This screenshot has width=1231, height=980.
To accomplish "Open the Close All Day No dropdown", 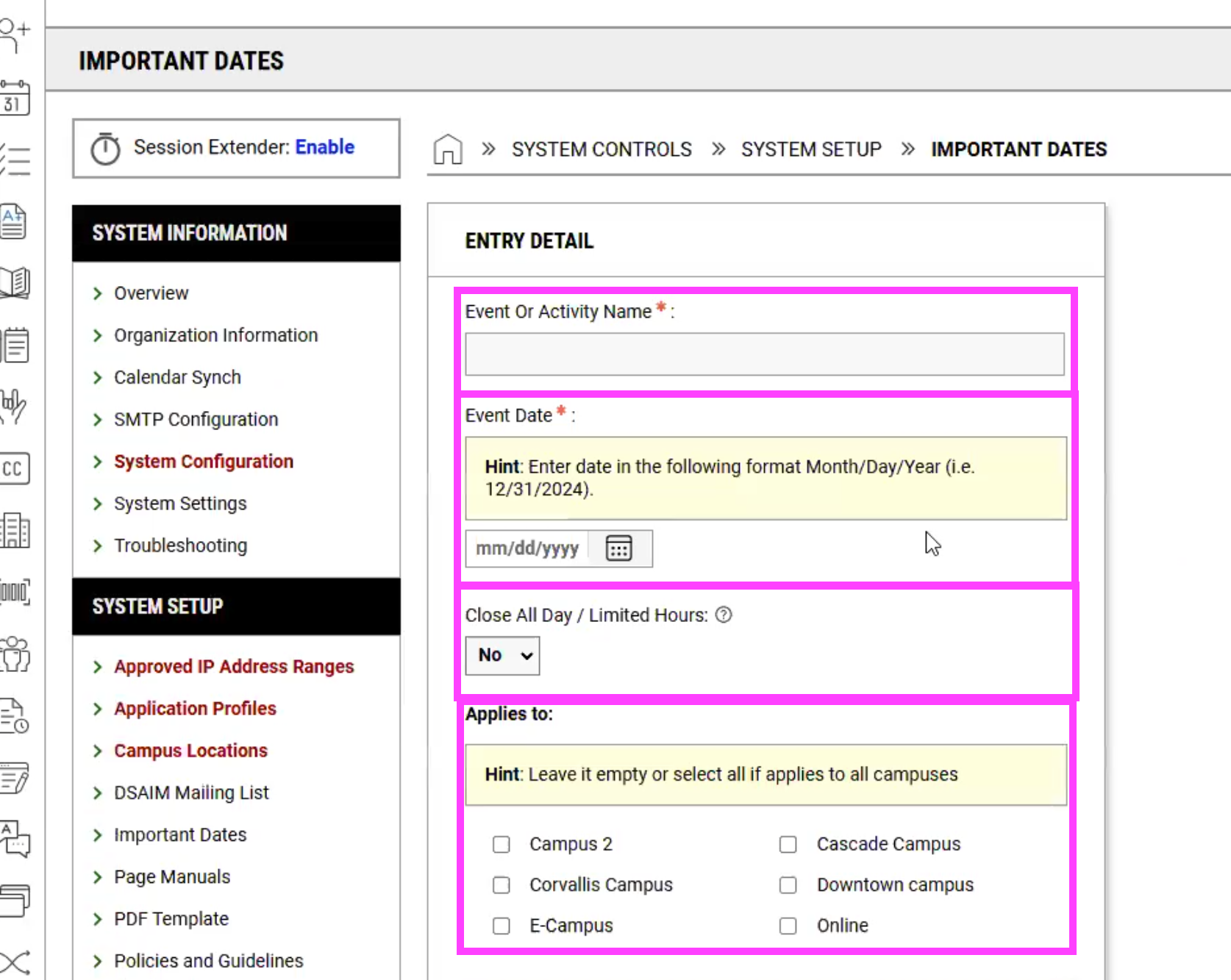I will pos(502,655).
